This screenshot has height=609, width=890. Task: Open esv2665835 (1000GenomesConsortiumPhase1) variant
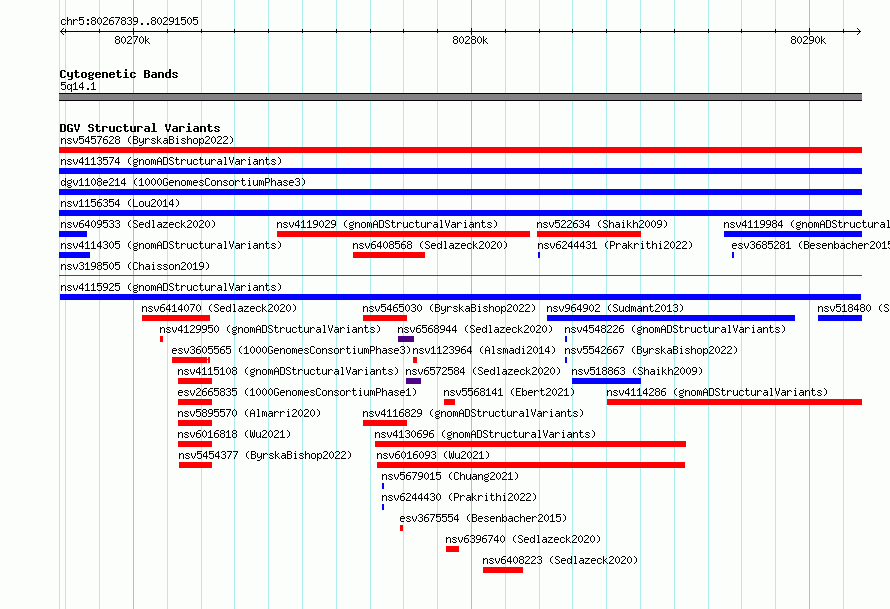(297, 392)
